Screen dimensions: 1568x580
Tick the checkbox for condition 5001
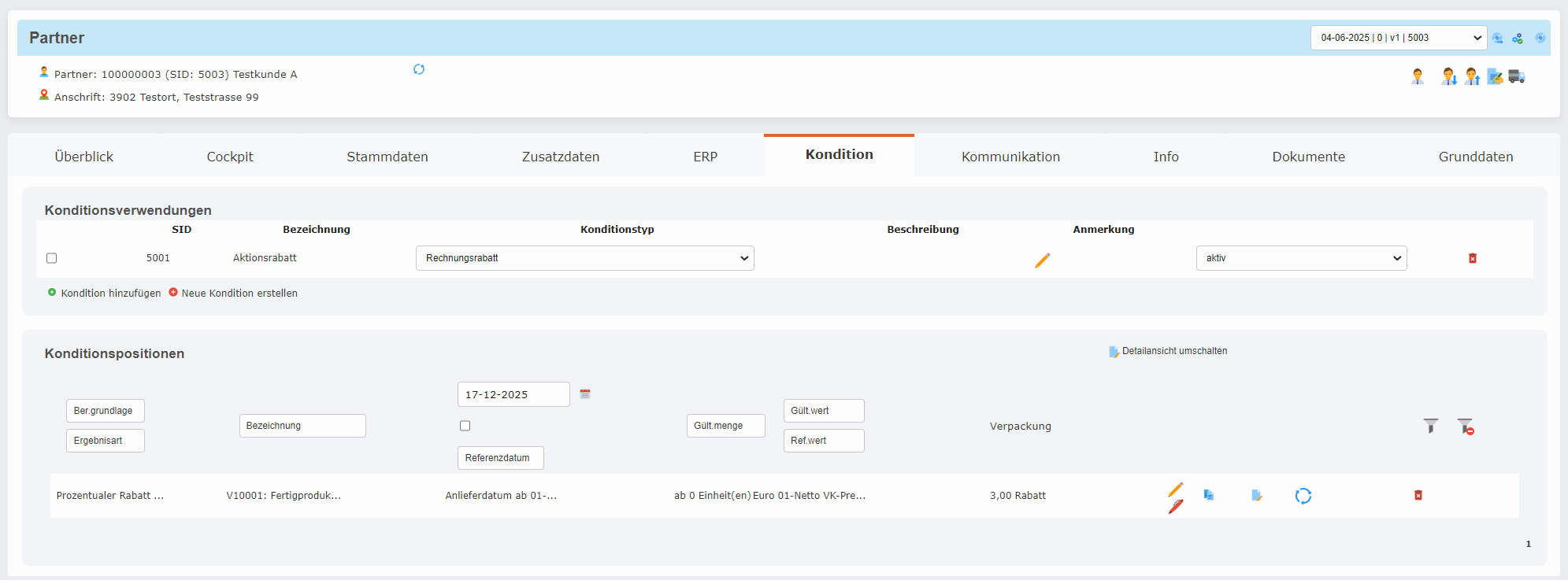(x=52, y=258)
